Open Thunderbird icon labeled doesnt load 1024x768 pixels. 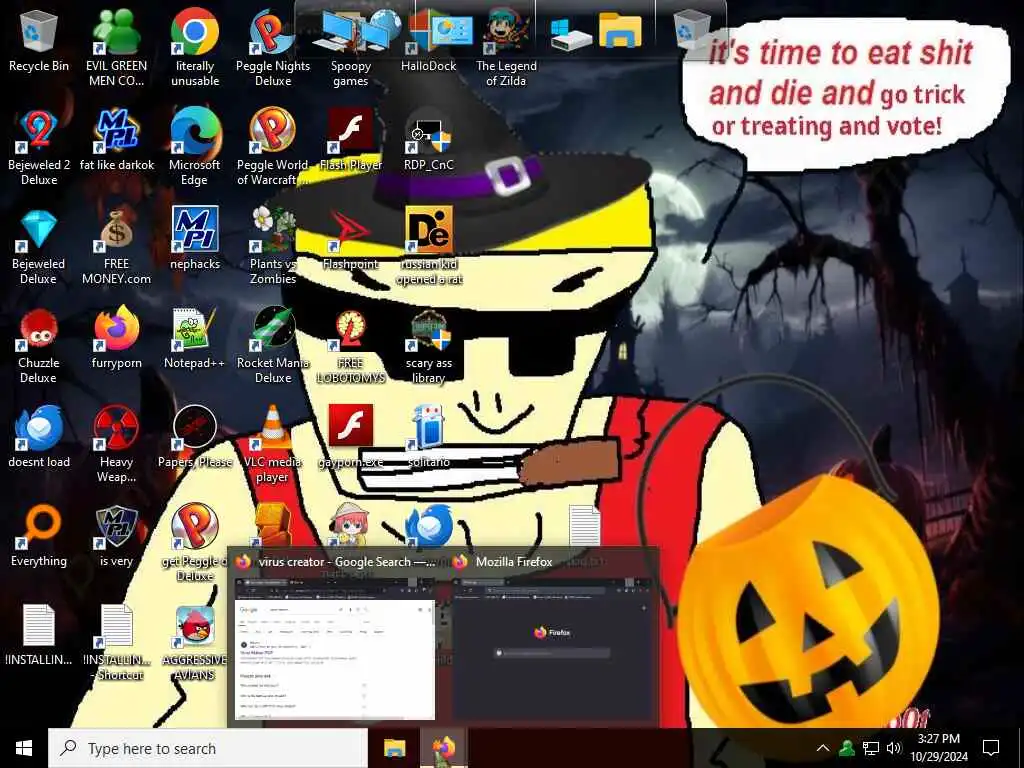(x=39, y=438)
